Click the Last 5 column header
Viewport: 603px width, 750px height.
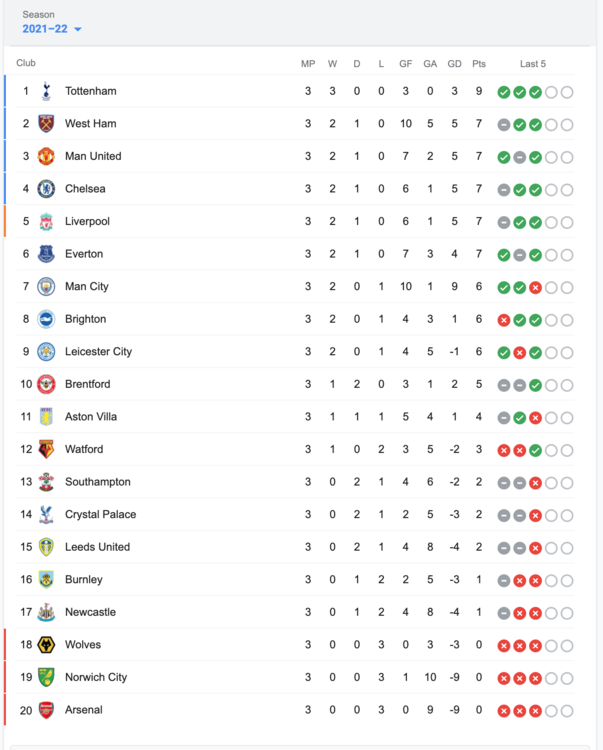533,64
